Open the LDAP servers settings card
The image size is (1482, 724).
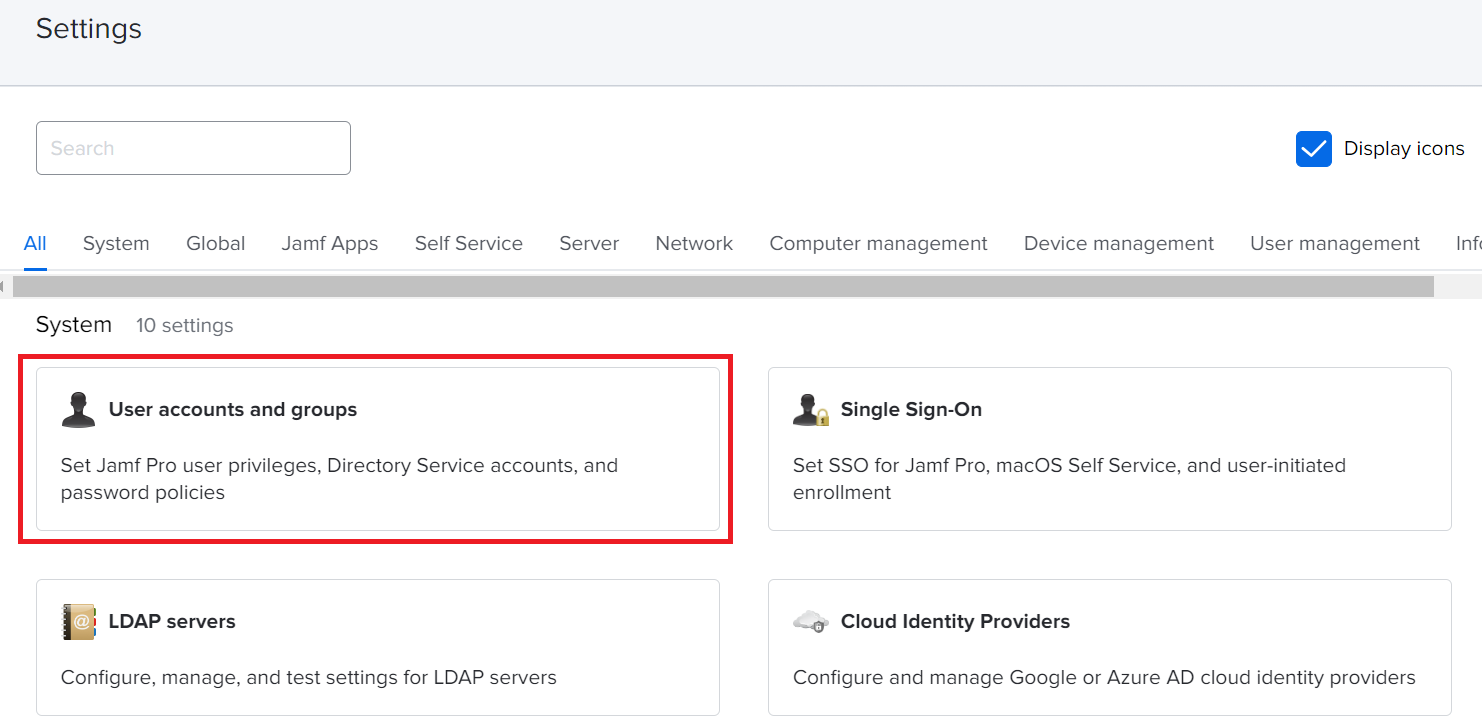[378, 647]
